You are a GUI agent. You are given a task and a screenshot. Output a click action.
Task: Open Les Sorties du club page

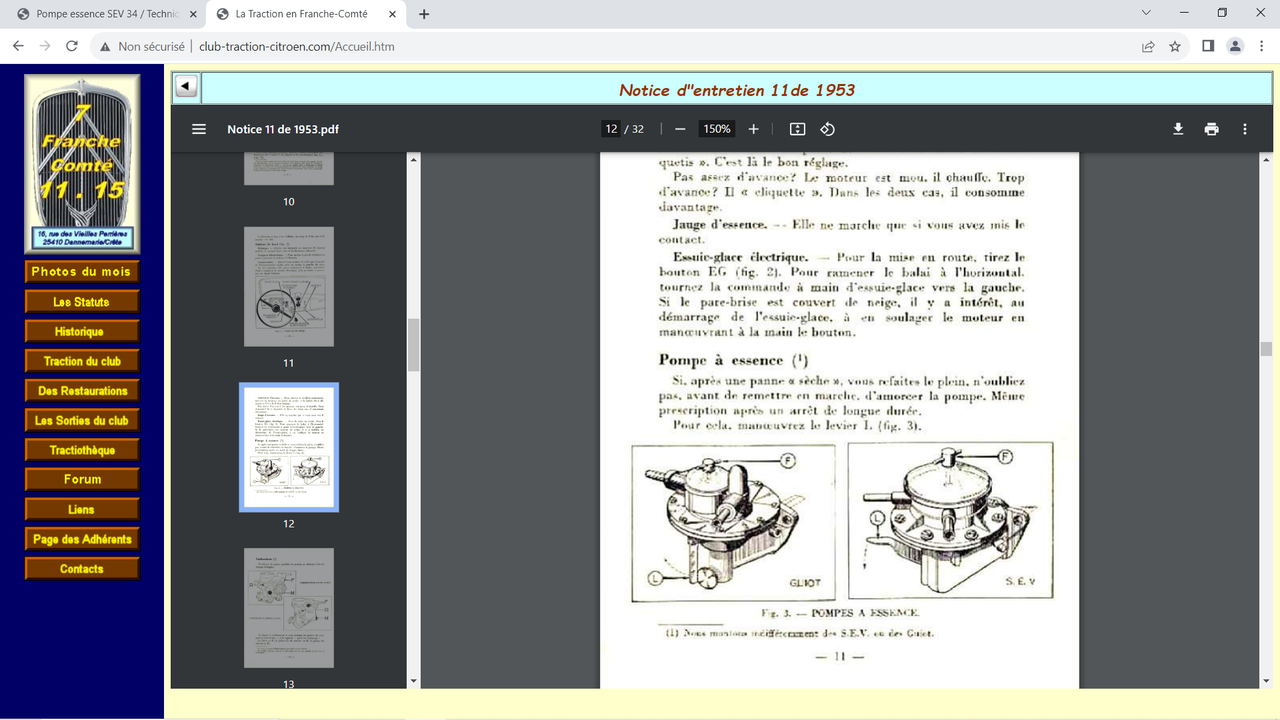82,421
